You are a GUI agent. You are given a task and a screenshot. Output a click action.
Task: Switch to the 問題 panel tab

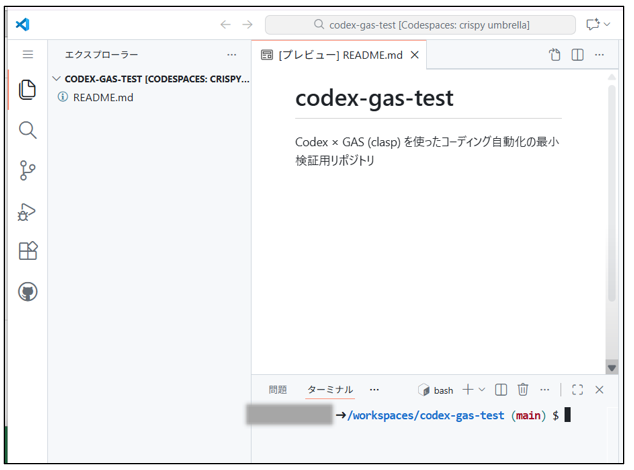tap(278, 390)
